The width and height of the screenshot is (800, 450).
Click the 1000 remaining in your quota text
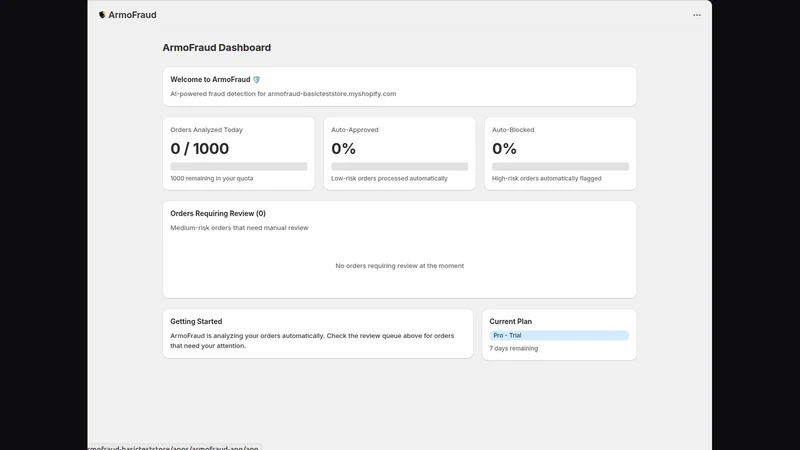[x=212, y=179]
